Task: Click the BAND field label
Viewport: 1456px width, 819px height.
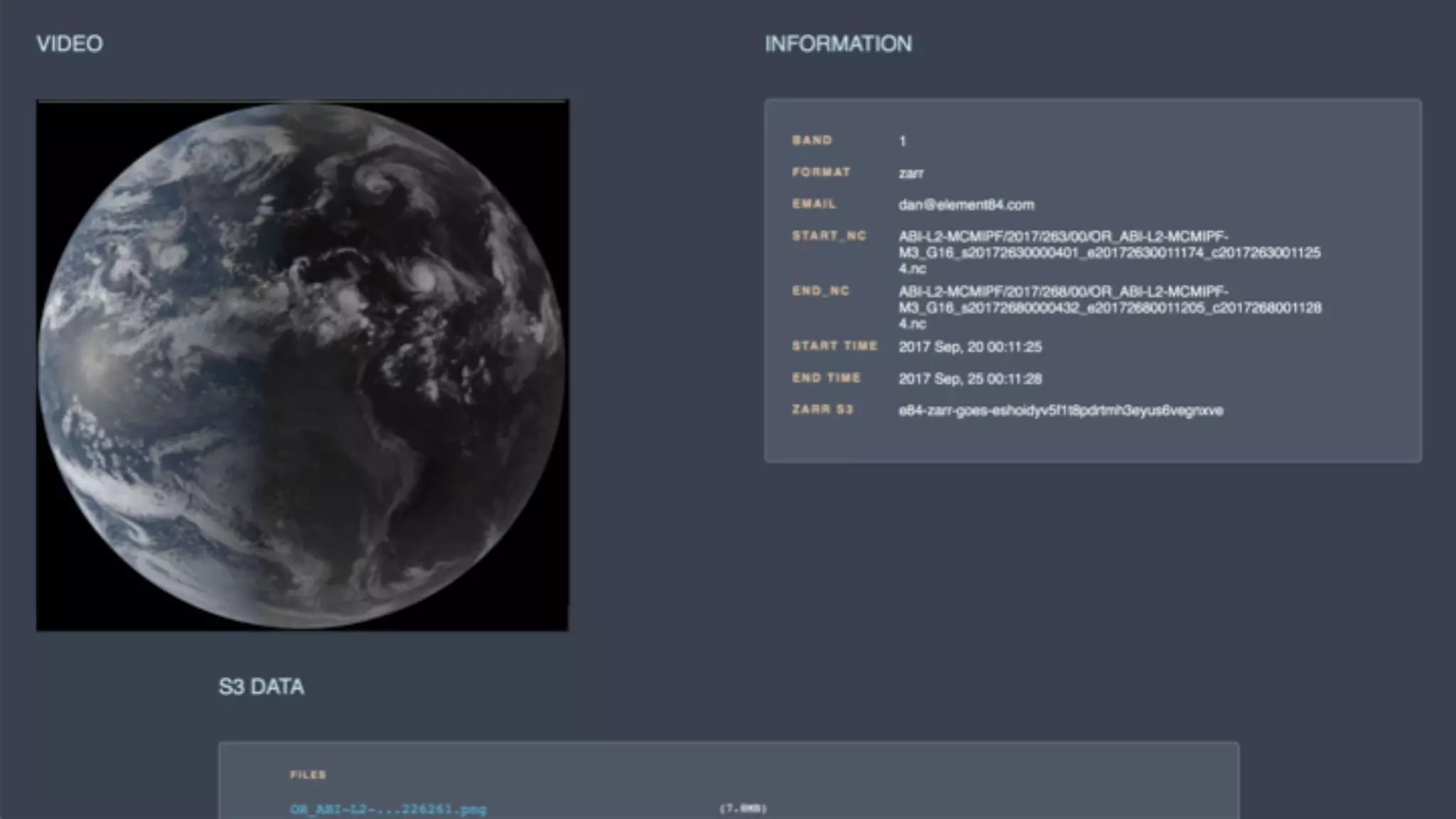Action: tap(812, 140)
